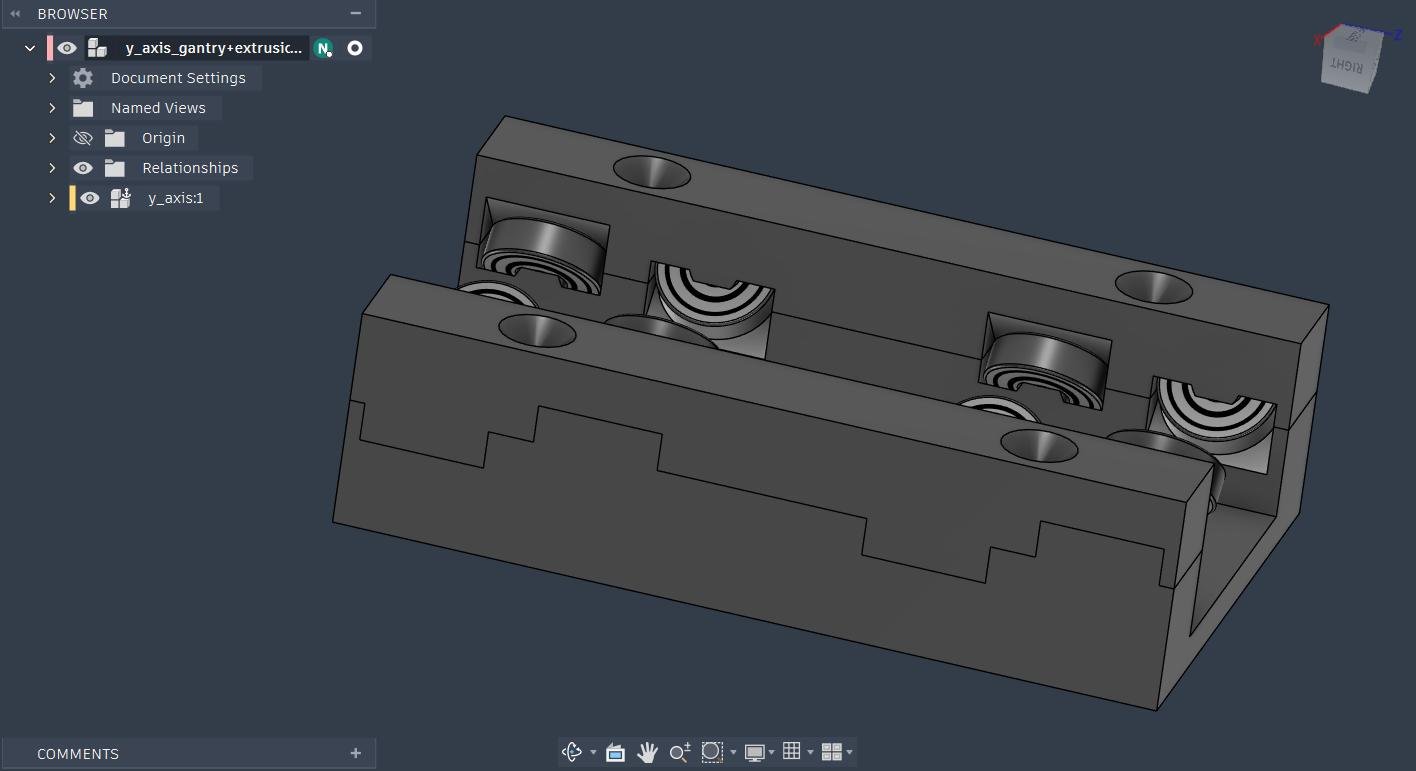Collapse the y_axis_gantry root node
The image size is (1416, 771).
click(x=30, y=48)
